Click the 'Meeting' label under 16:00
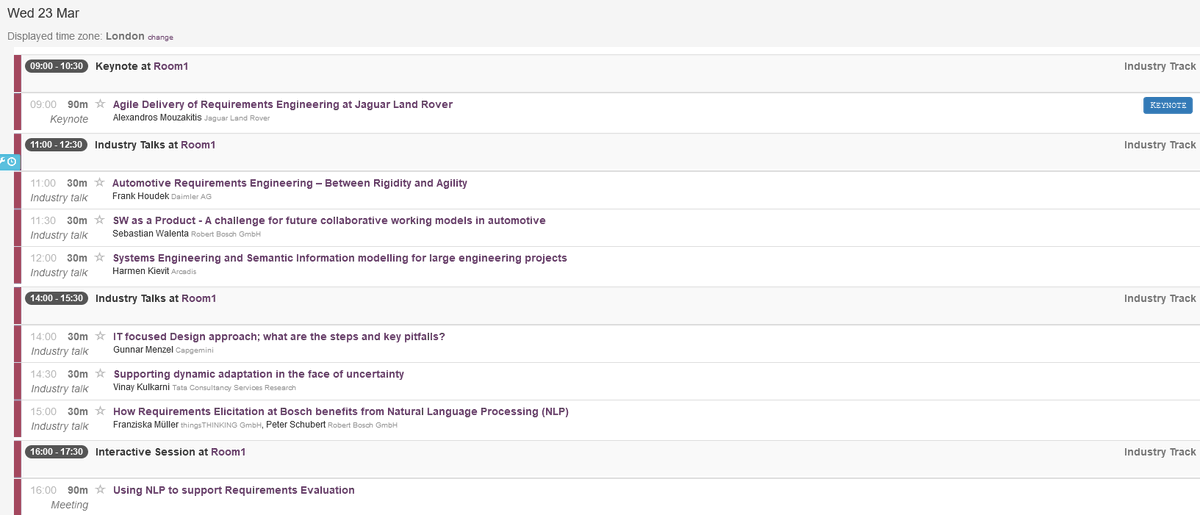The width and height of the screenshot is (1200, 515). coord(70,505)
